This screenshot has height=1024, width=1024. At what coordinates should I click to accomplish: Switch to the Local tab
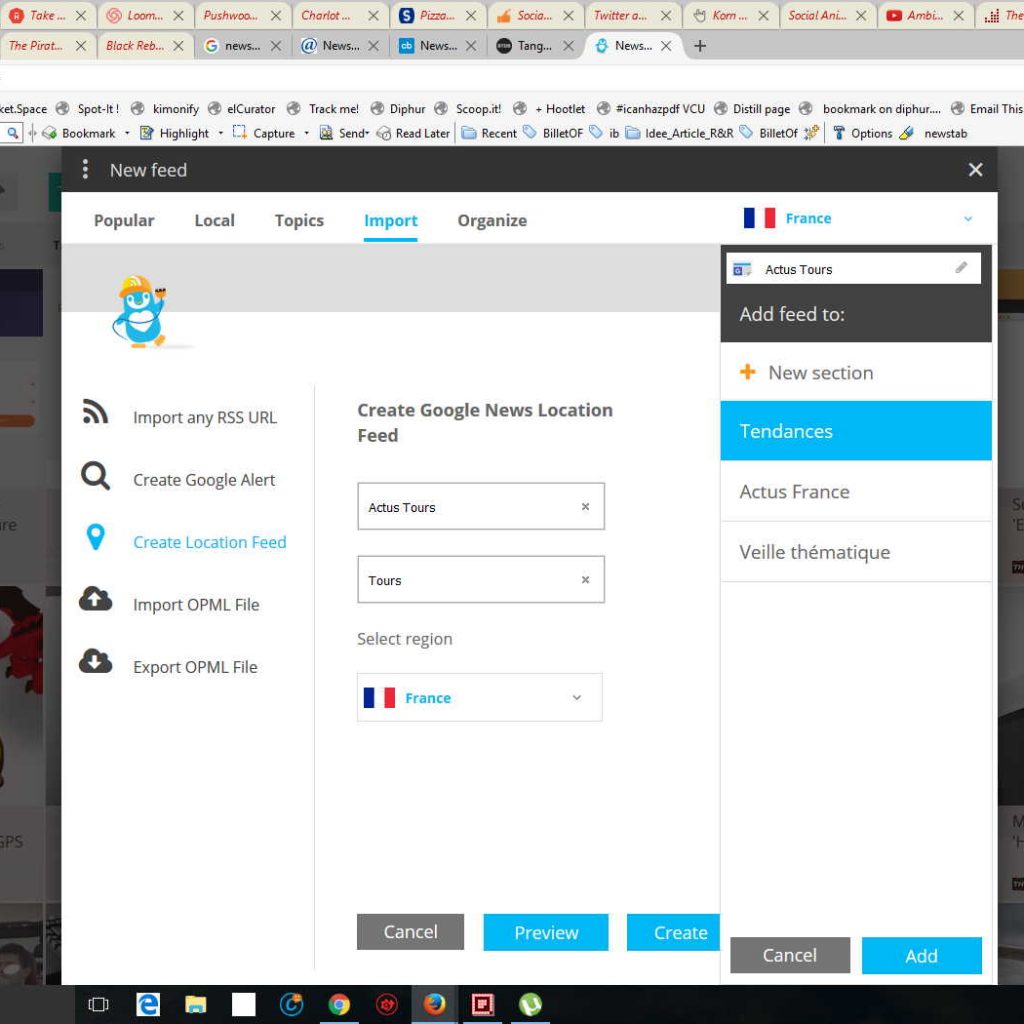[214, 221]
